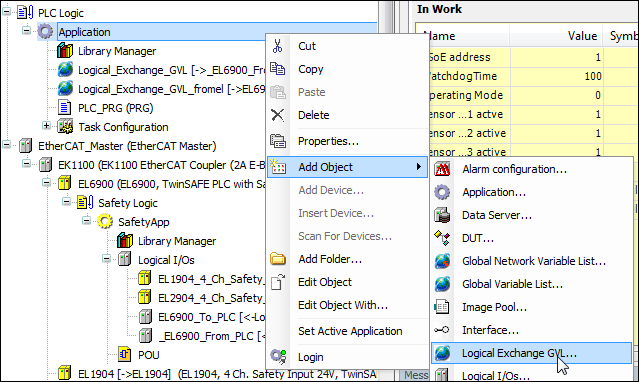Click the Alarm configuration warning icon
This screenshot has height=382, width=639.
(442, 169)
